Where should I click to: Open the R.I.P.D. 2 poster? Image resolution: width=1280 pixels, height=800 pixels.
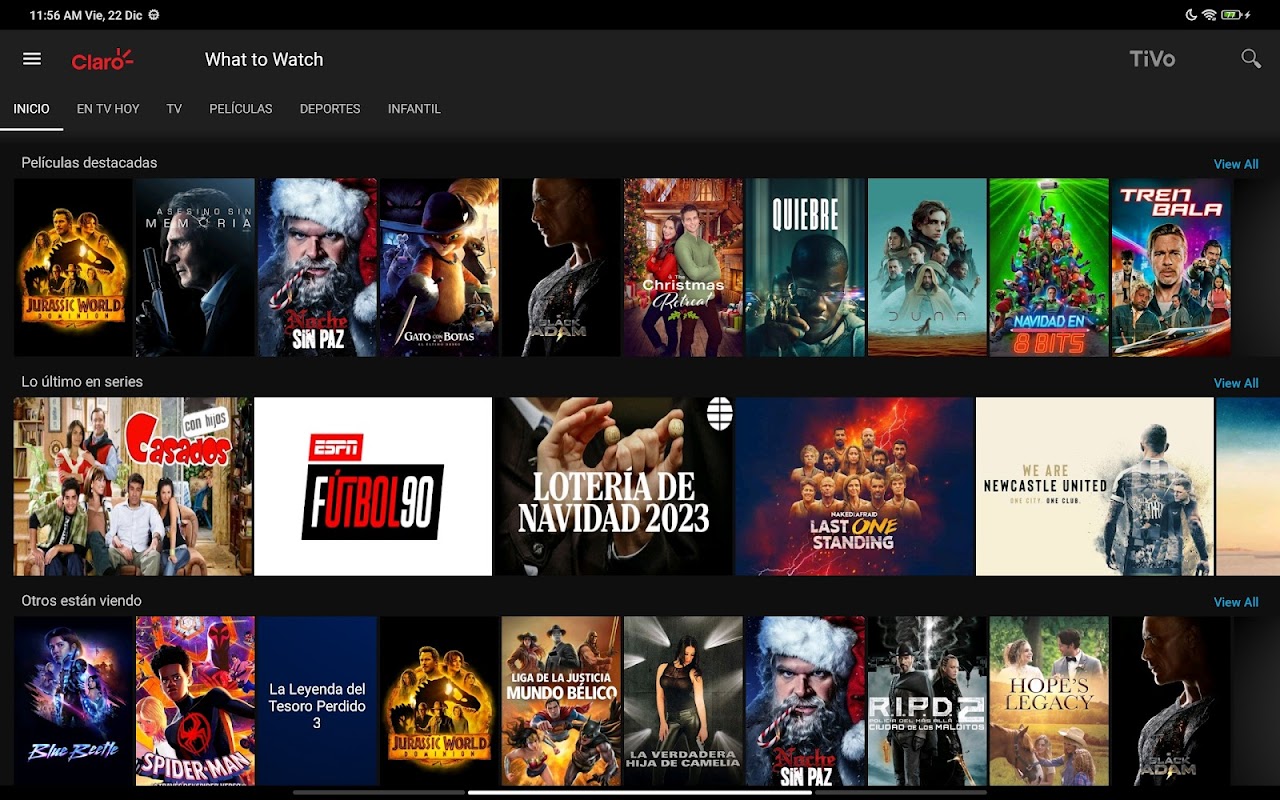click(x=927, y=701)
